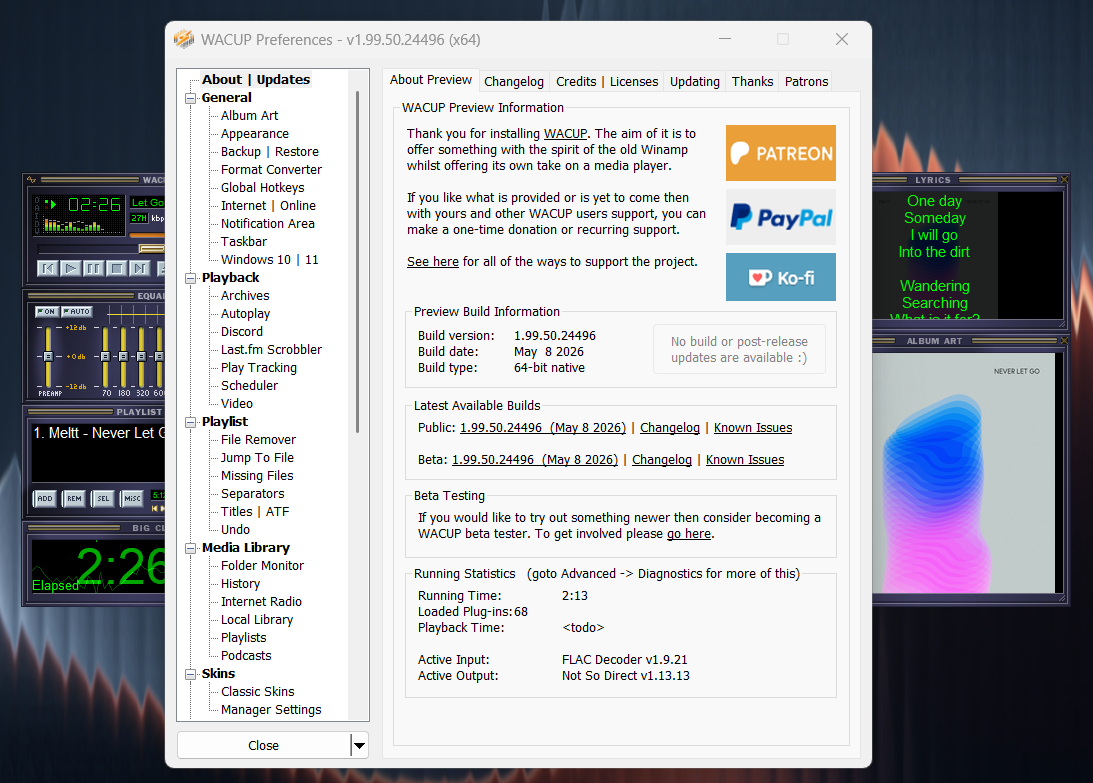This screenshot has height=783, width=1093.
Task: Stop playback with the square Stop button
Action: [x=116, y=268]
